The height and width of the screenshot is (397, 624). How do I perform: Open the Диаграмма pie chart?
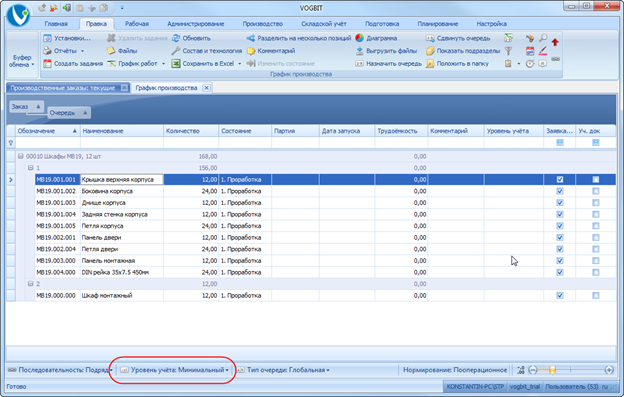376,38
